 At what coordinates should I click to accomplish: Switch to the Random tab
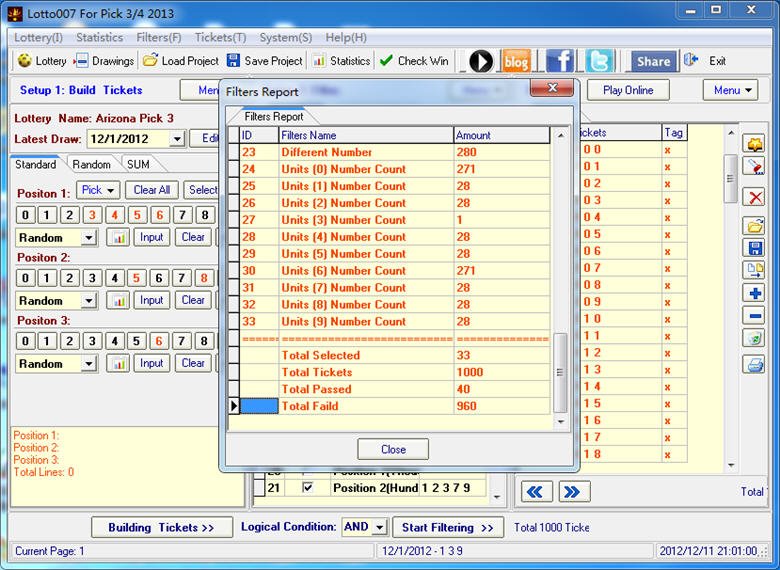[x=92, y=165]
